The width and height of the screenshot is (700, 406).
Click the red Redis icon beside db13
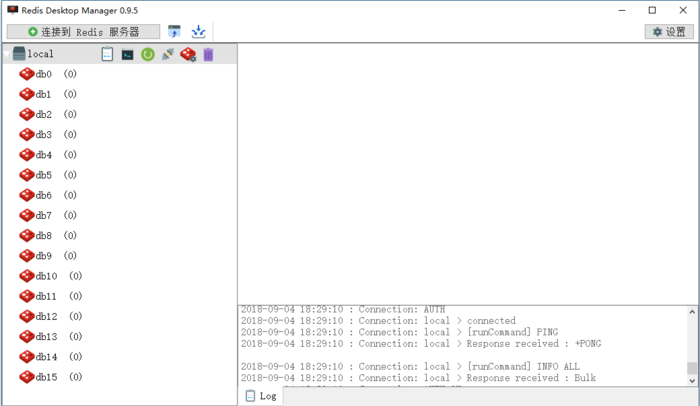pyautogui.click(x=27, y=336)
